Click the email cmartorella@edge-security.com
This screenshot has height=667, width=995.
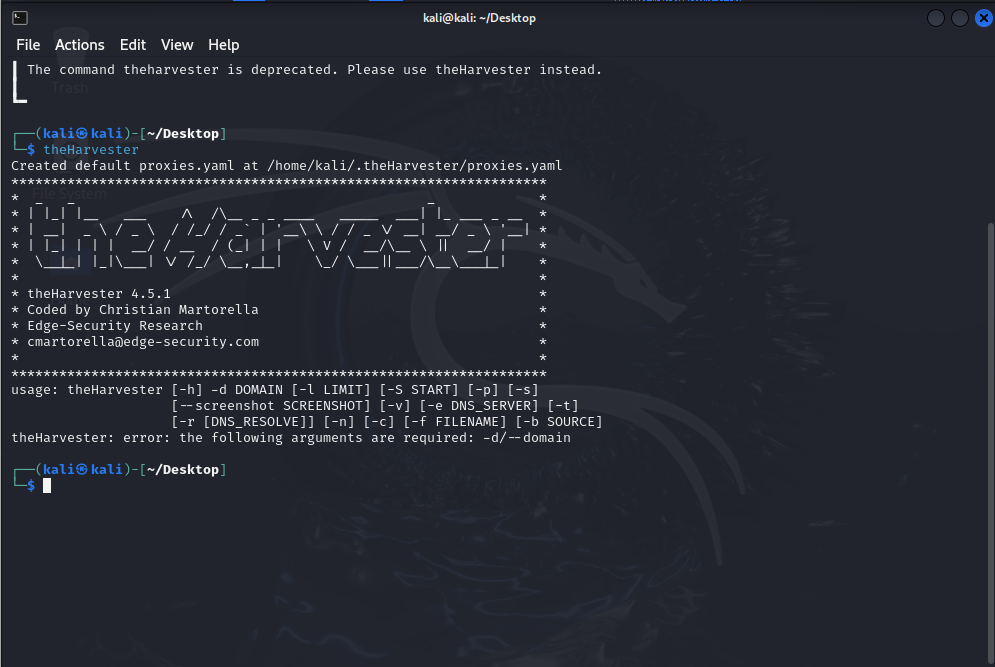click(x=143, y=341)
